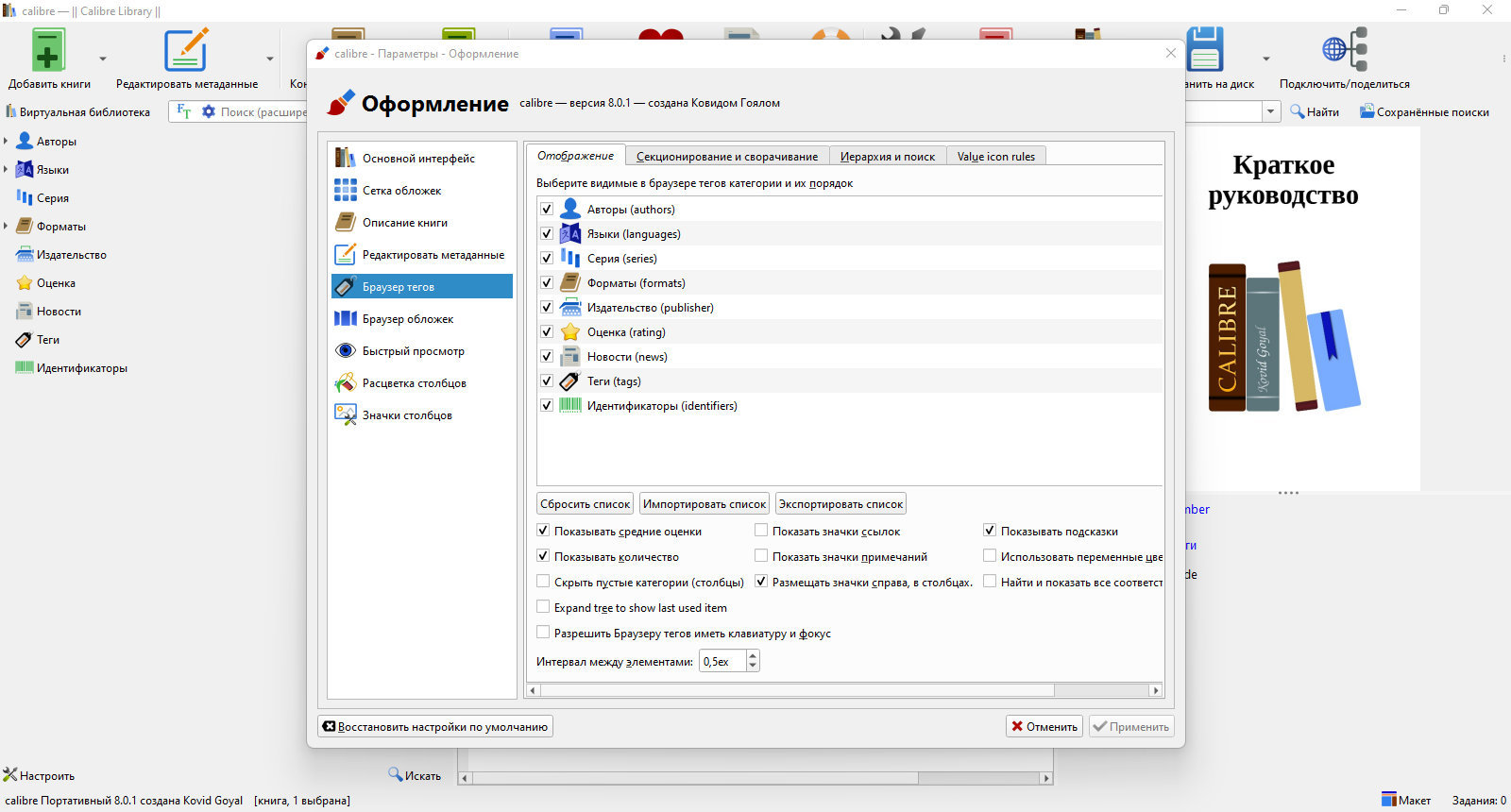1511x812 pixels.
Task: Click the Добавить книги toolbar icon
Action: [x=48, y=50]
